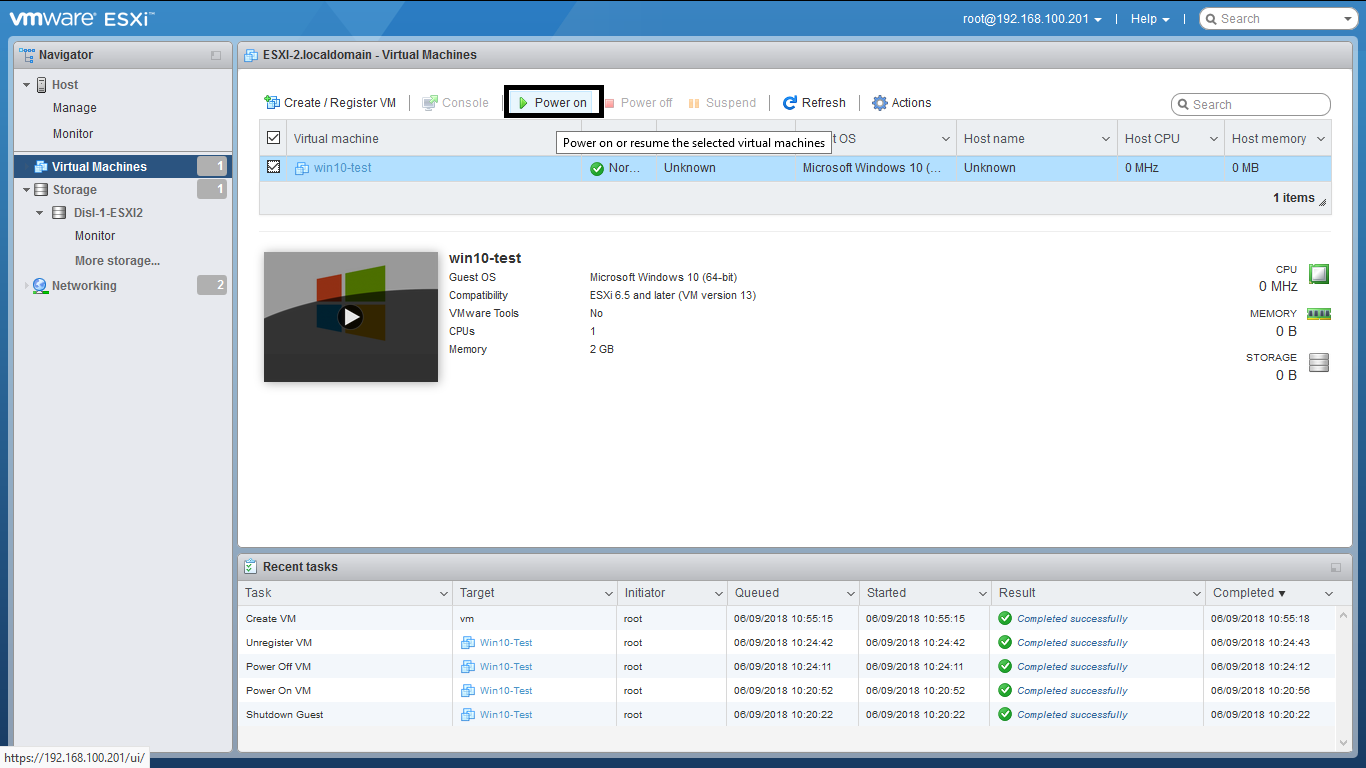This screenshot has height=768, width=1366.
Task: Open the Help dropdown menu
Action: (x=1150, y=19)
